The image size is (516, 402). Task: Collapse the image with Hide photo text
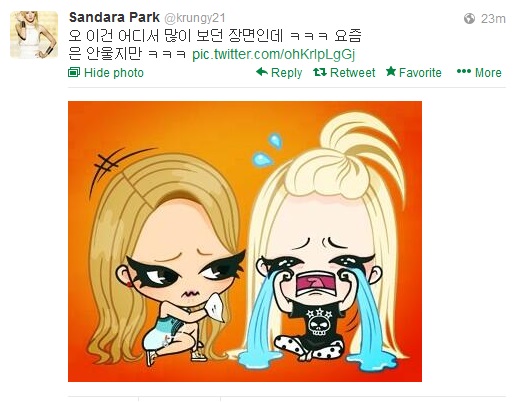coord(114,73)
